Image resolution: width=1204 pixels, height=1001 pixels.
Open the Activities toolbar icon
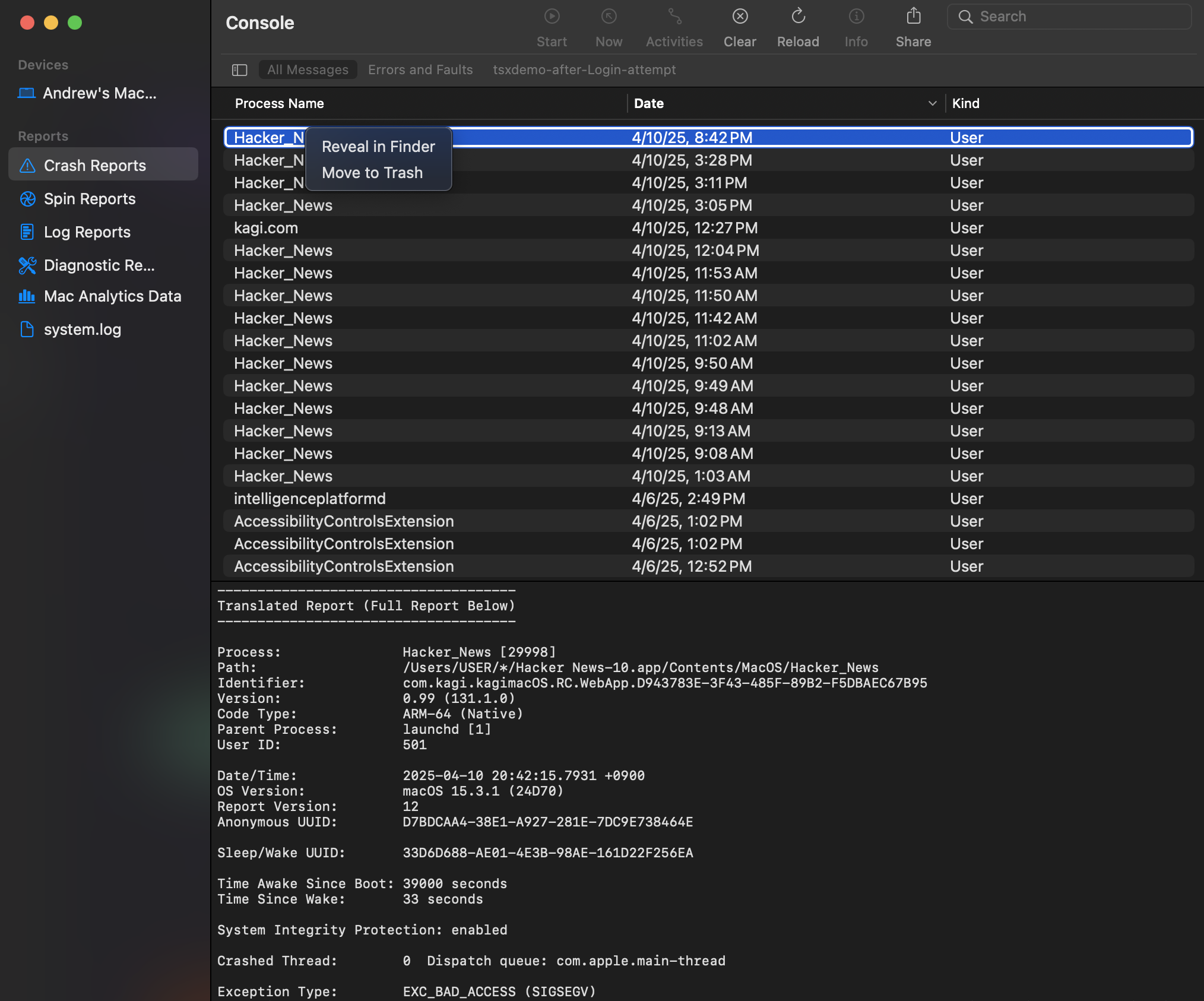point(674,17)
